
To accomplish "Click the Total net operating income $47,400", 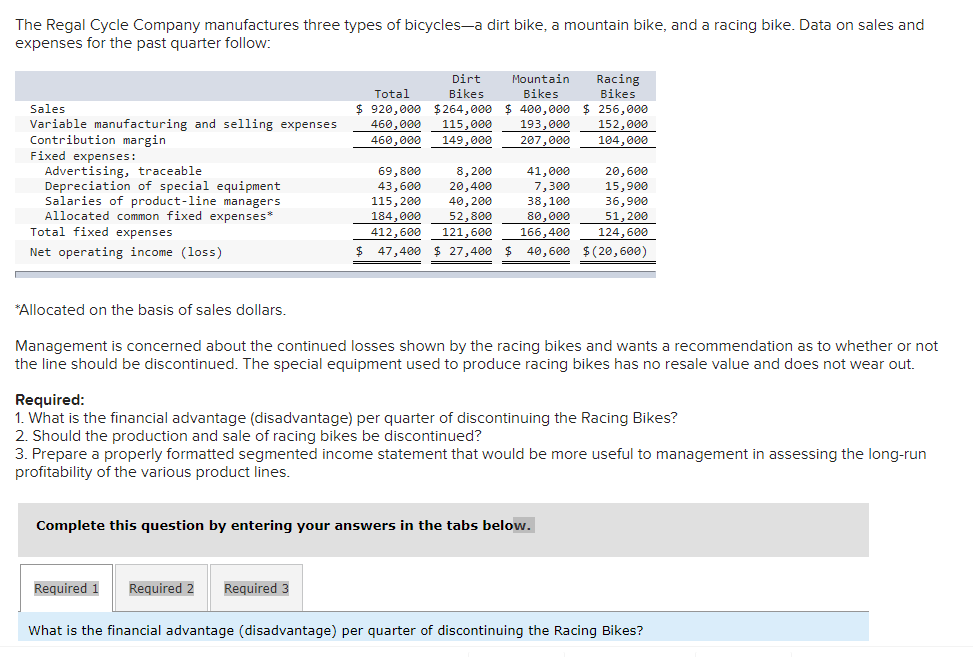I will click(x=388, y=251).
